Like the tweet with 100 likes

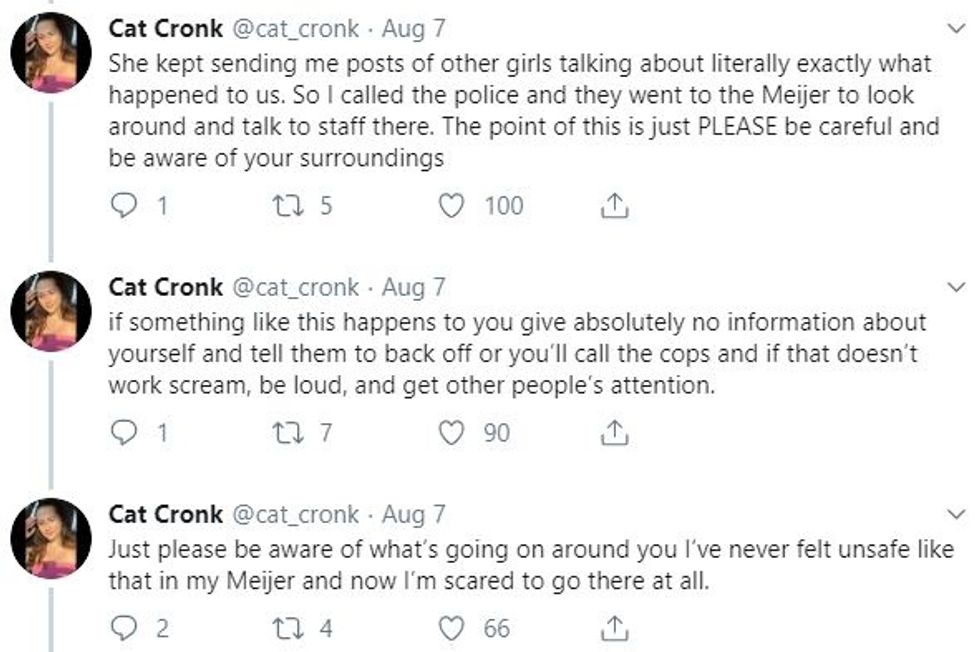(453, 206)
